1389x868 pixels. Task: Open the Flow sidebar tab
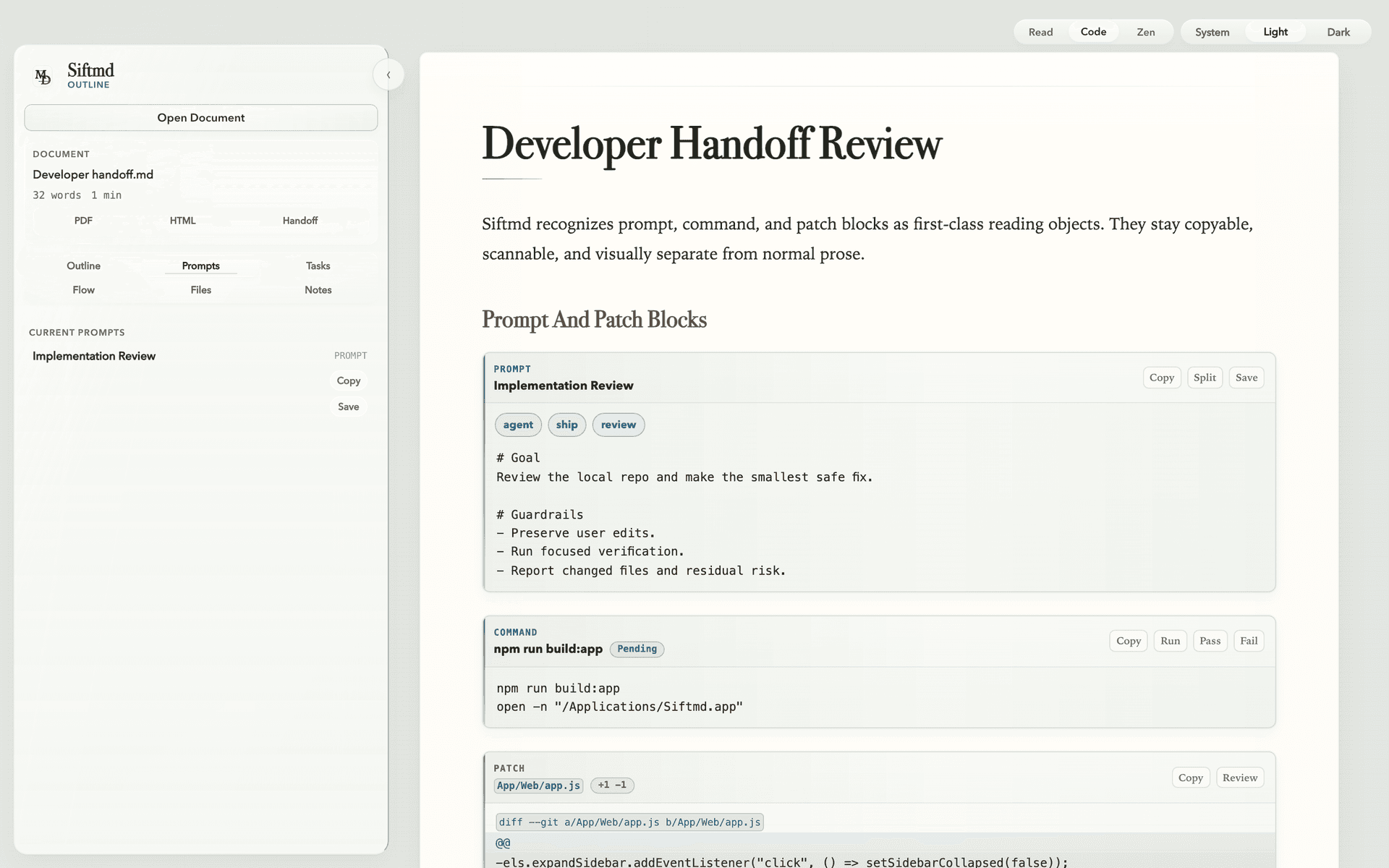coord(84,290)
